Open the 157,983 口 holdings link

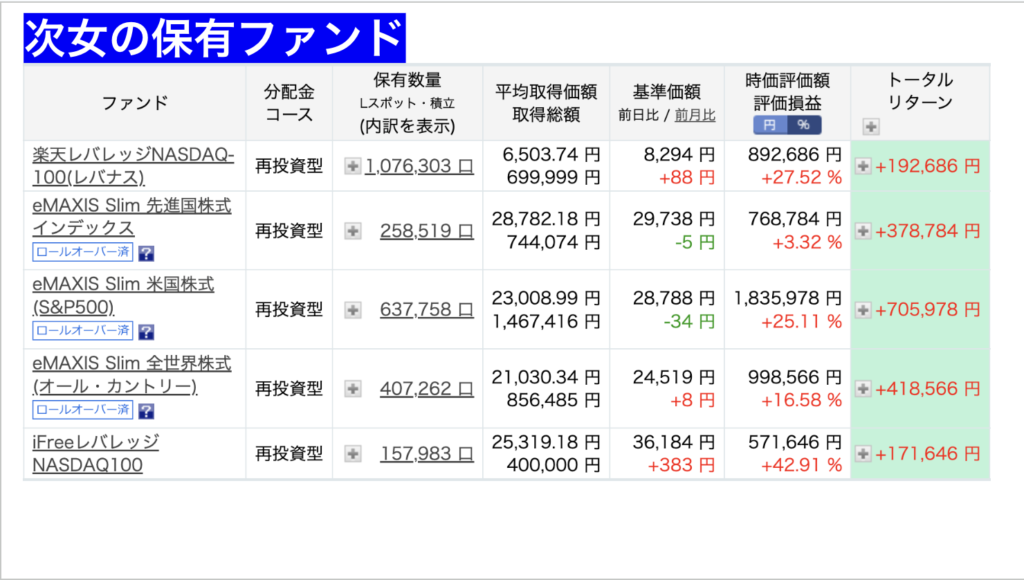[427, 453]
